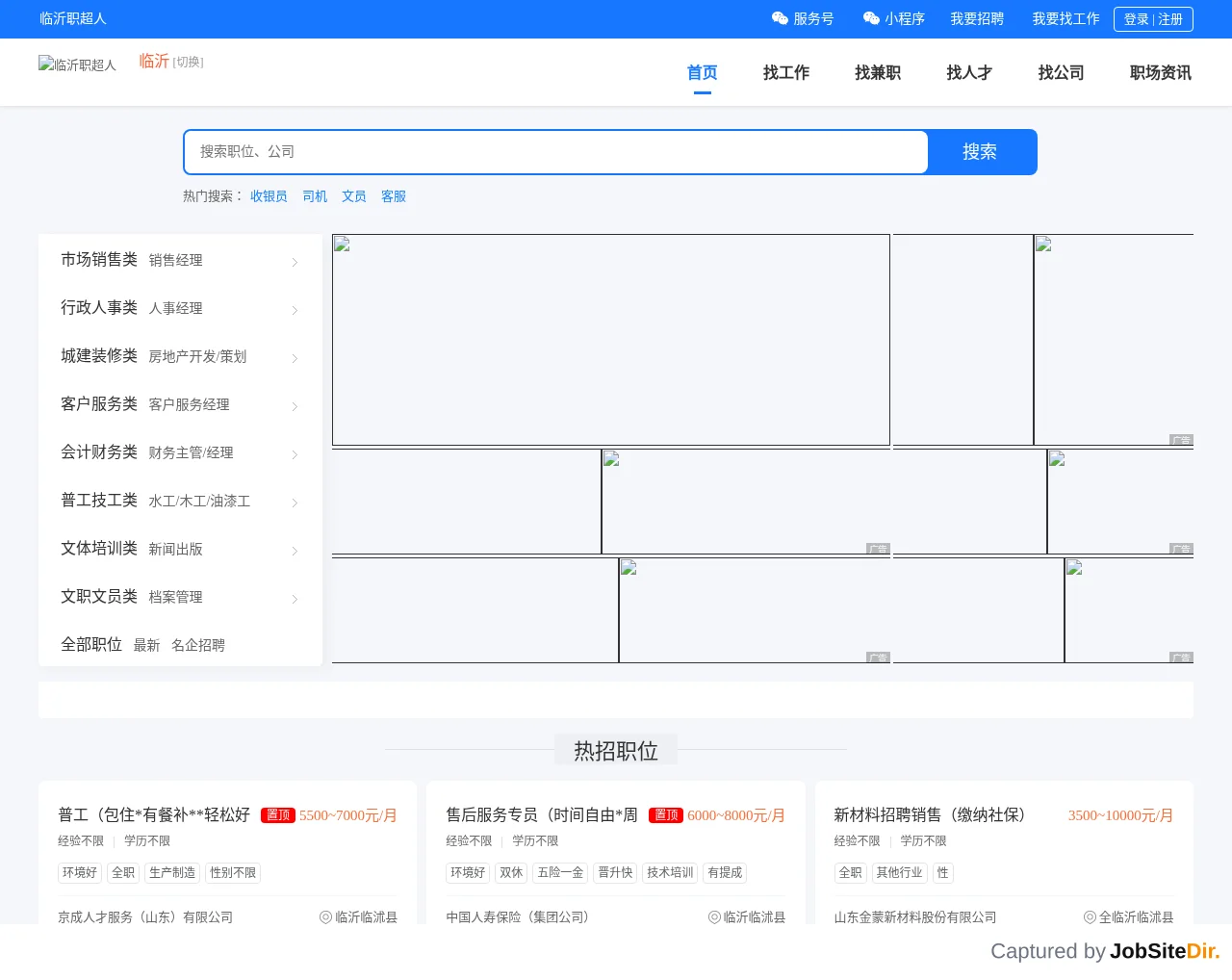
Task: Select the 职场资讯 tab
Action: click(1161, 73)
